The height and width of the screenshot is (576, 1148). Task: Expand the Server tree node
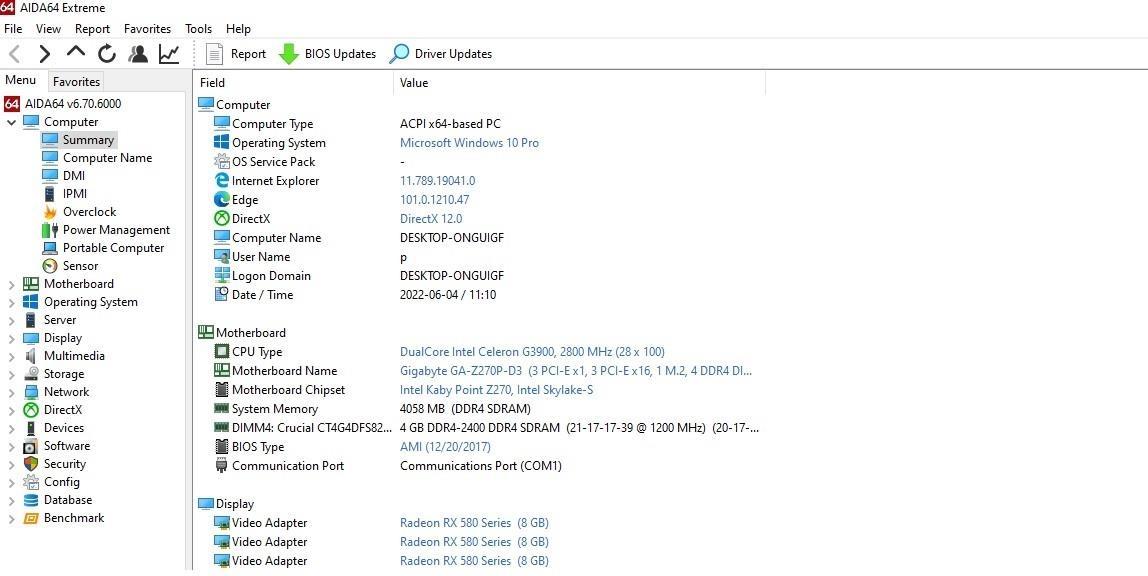[x=11, y=320]
